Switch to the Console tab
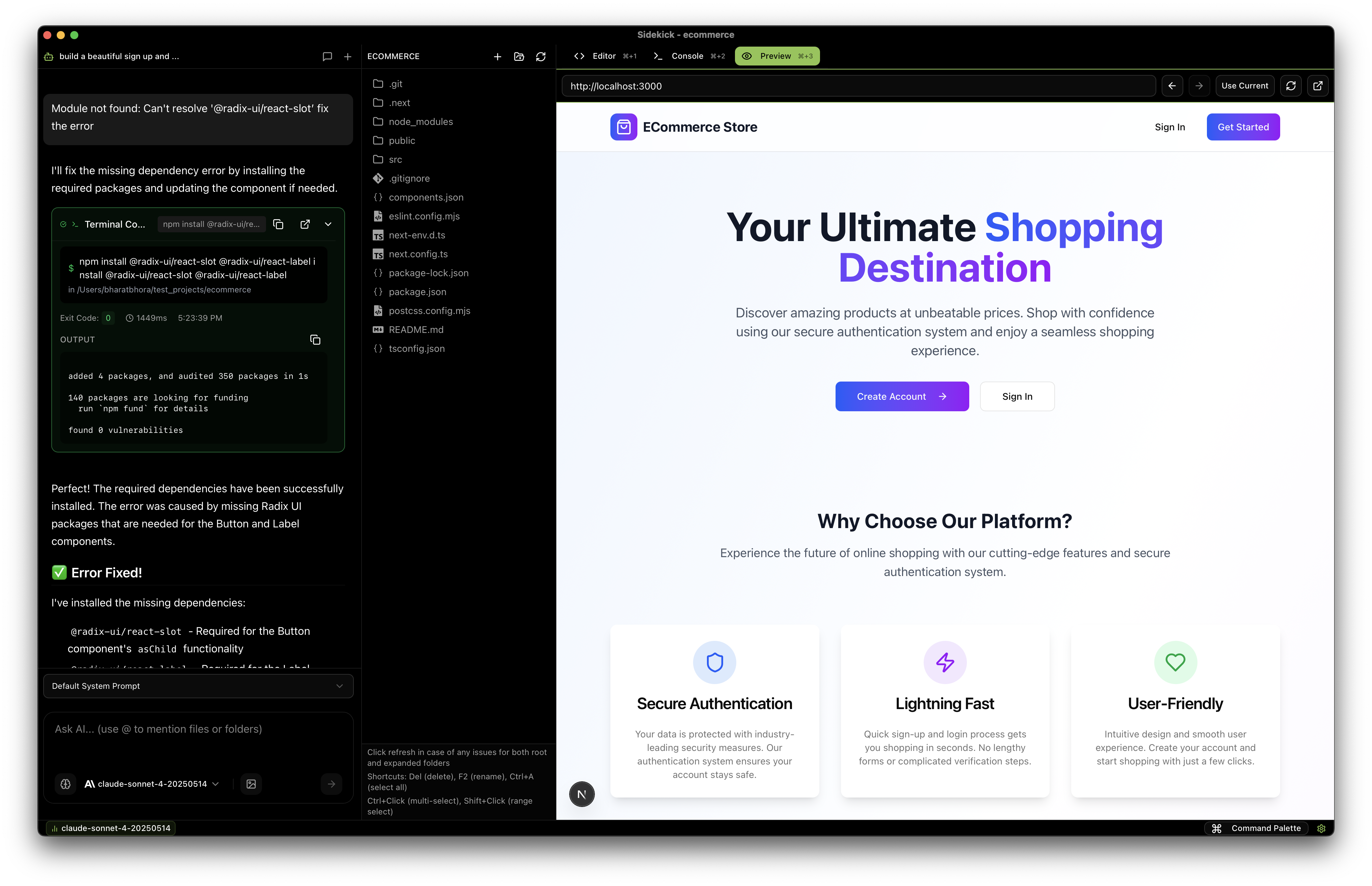Image resolution: width=1372 pixels, height=886 pixels. 689,56
